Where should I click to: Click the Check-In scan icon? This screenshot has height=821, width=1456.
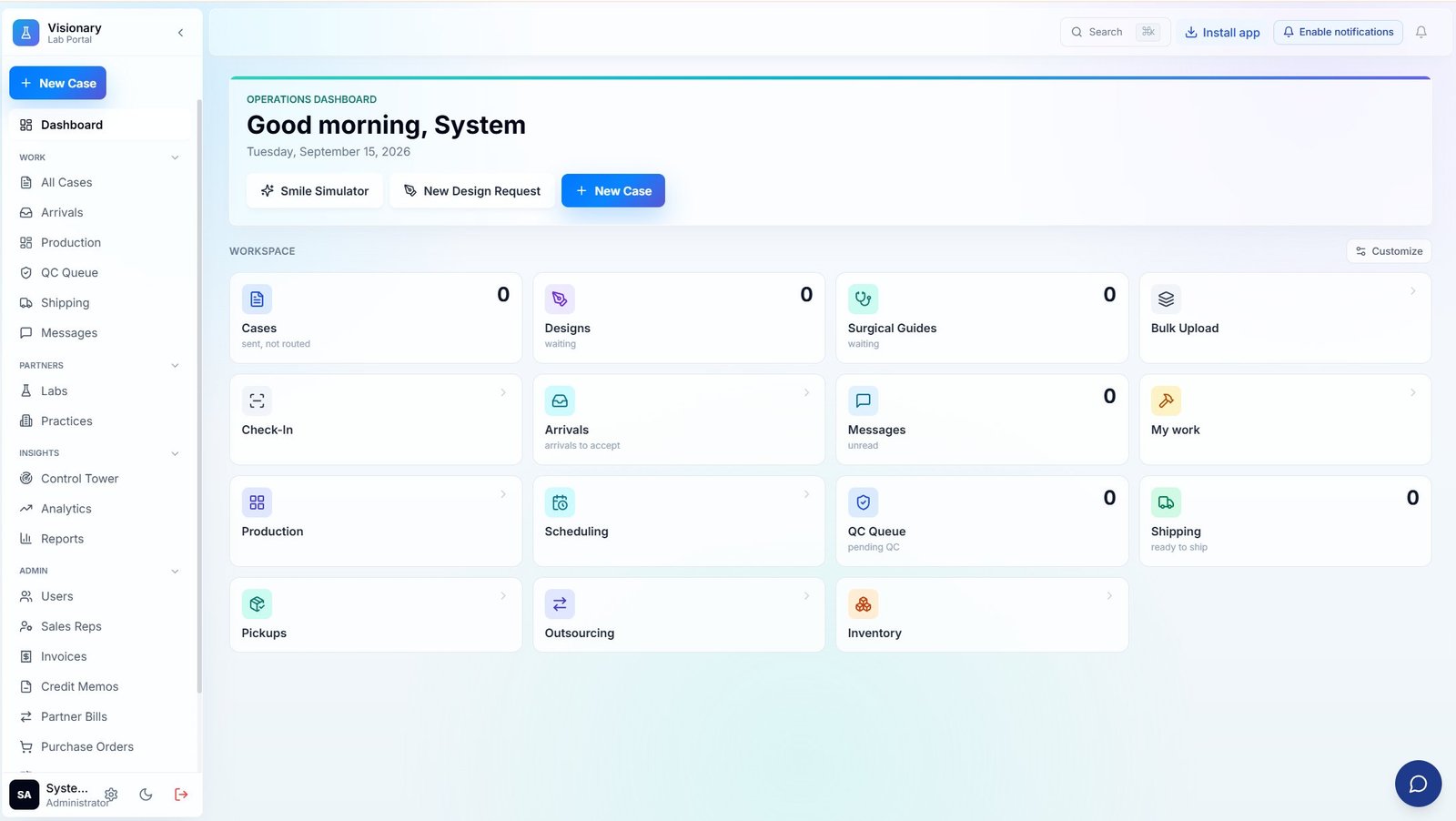coord(257,400)
